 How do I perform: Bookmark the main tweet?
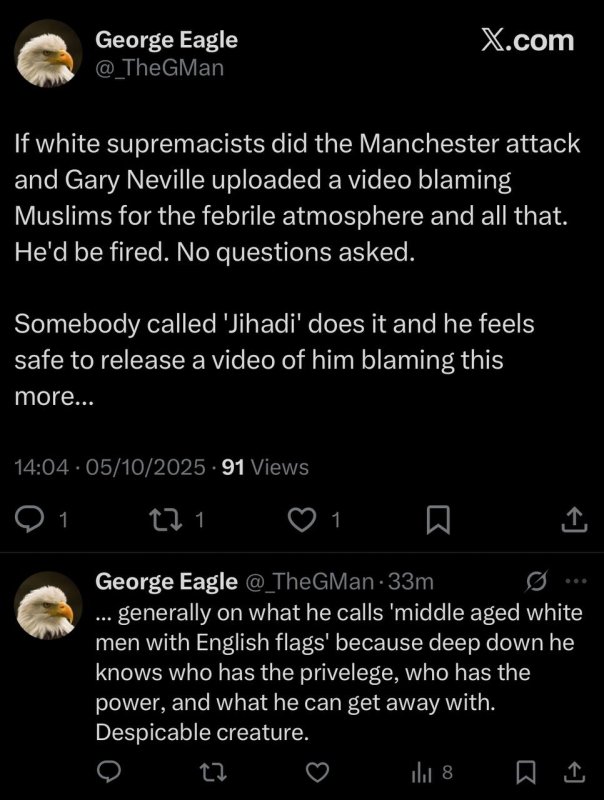[x=438, y=519]
